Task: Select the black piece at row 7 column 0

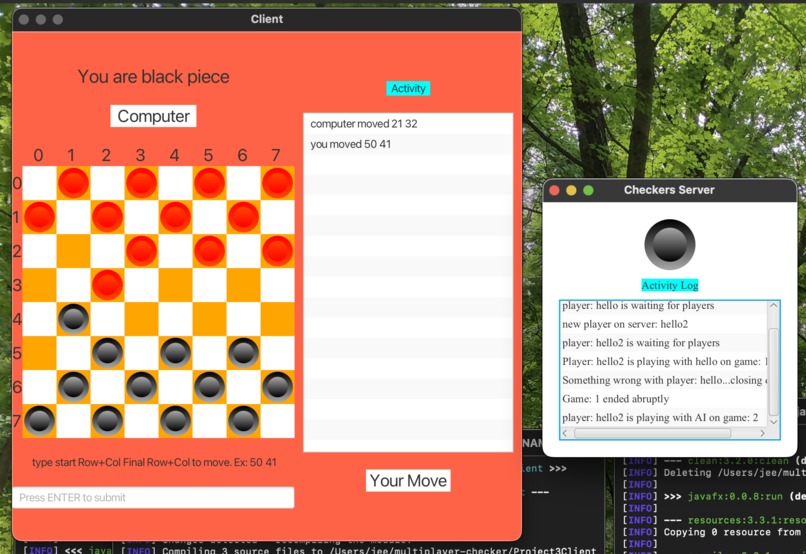Action: [40, 421]
